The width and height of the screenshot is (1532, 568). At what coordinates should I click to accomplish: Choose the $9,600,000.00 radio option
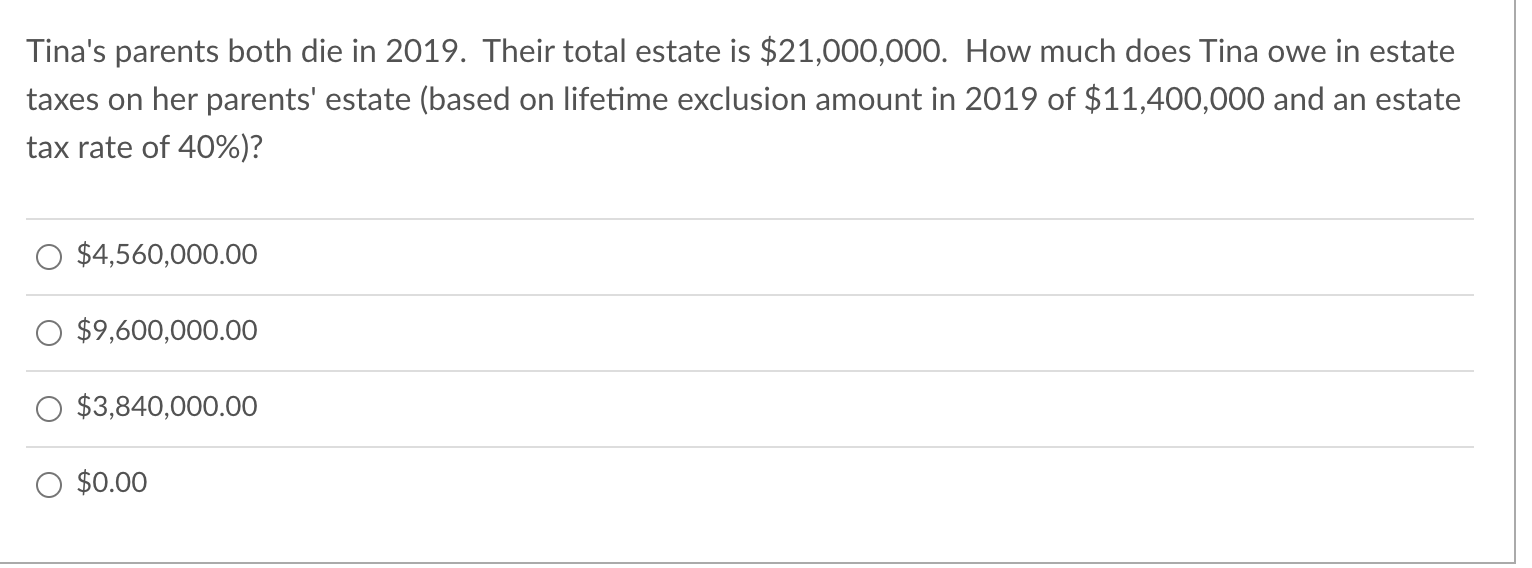coord(50,333)
